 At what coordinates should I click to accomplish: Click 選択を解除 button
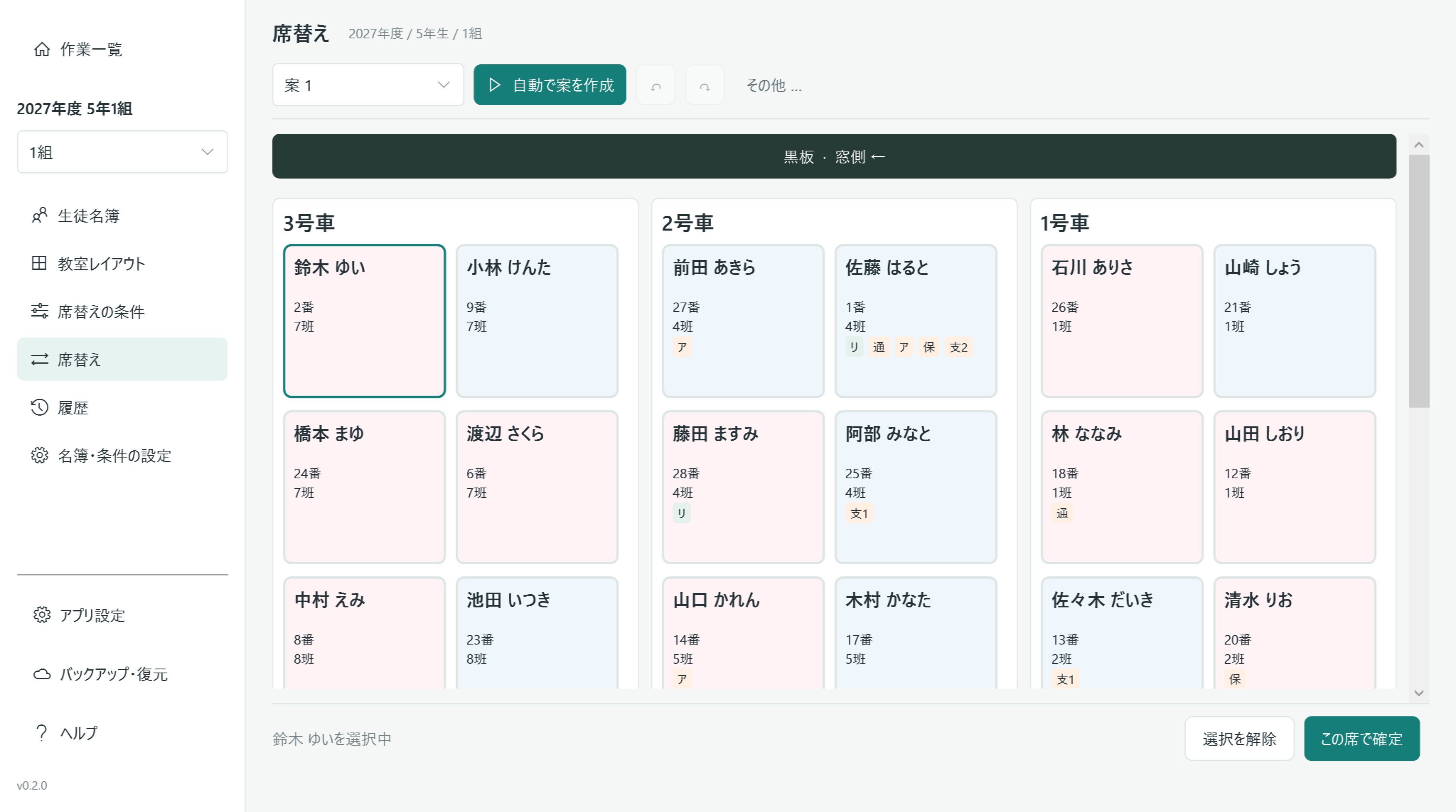coord(1240,738)
